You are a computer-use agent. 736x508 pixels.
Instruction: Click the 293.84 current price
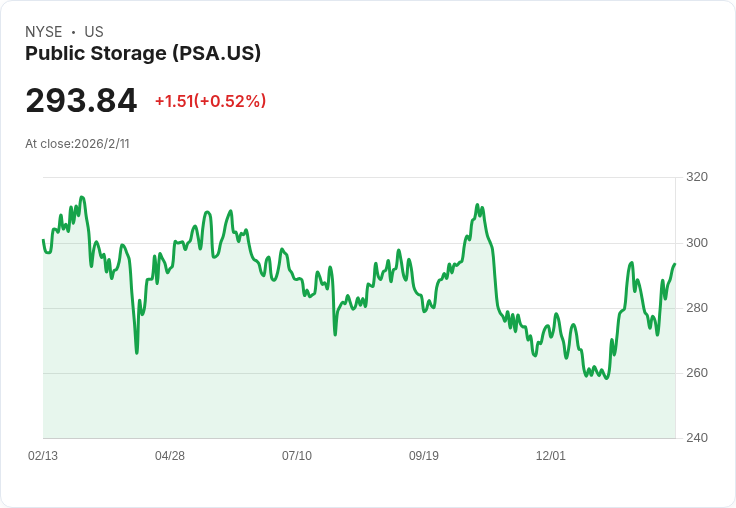pos(81,100)
